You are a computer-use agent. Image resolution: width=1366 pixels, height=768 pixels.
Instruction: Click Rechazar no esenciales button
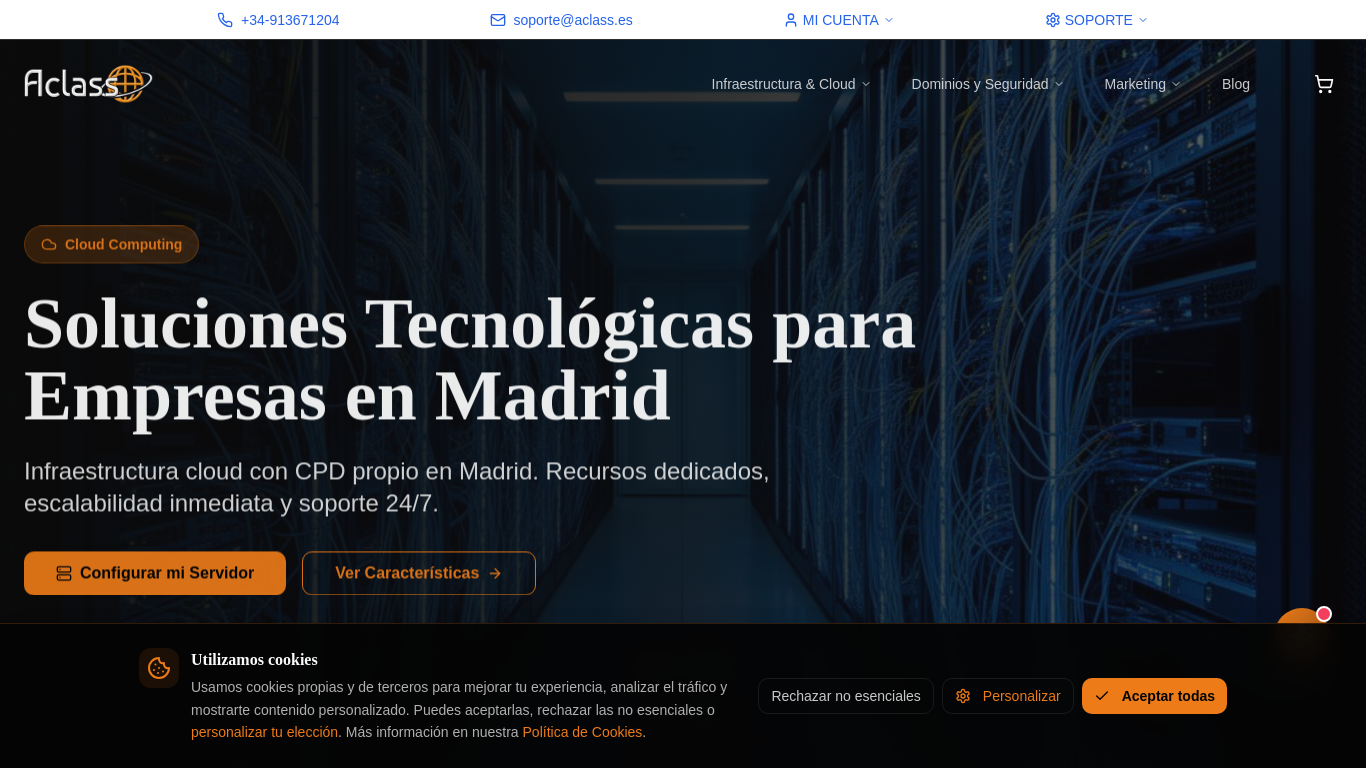[x=846, y=696]
